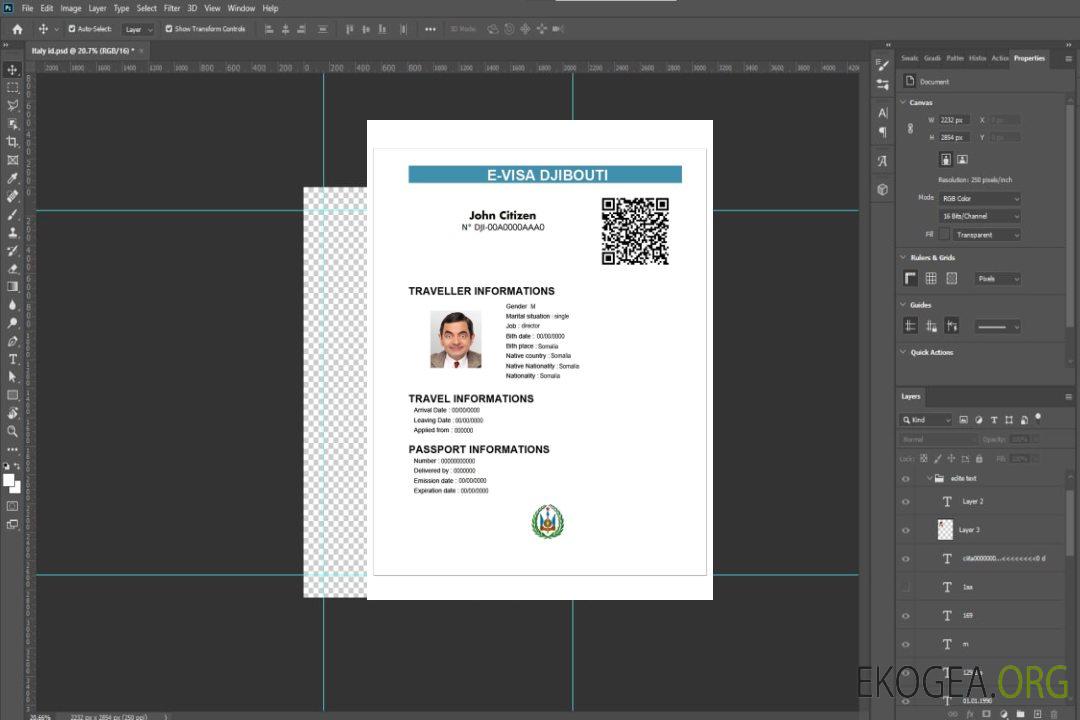Click the Home button in options bar
The width and height of the screenshot is (1080, 720).
click(17, 29)
